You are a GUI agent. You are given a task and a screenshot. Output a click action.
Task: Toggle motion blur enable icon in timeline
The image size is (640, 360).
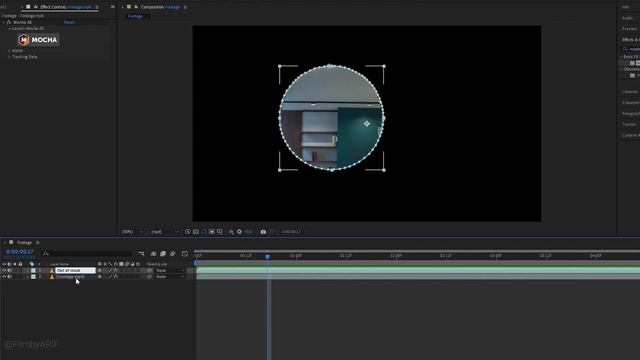pos(173,253)
